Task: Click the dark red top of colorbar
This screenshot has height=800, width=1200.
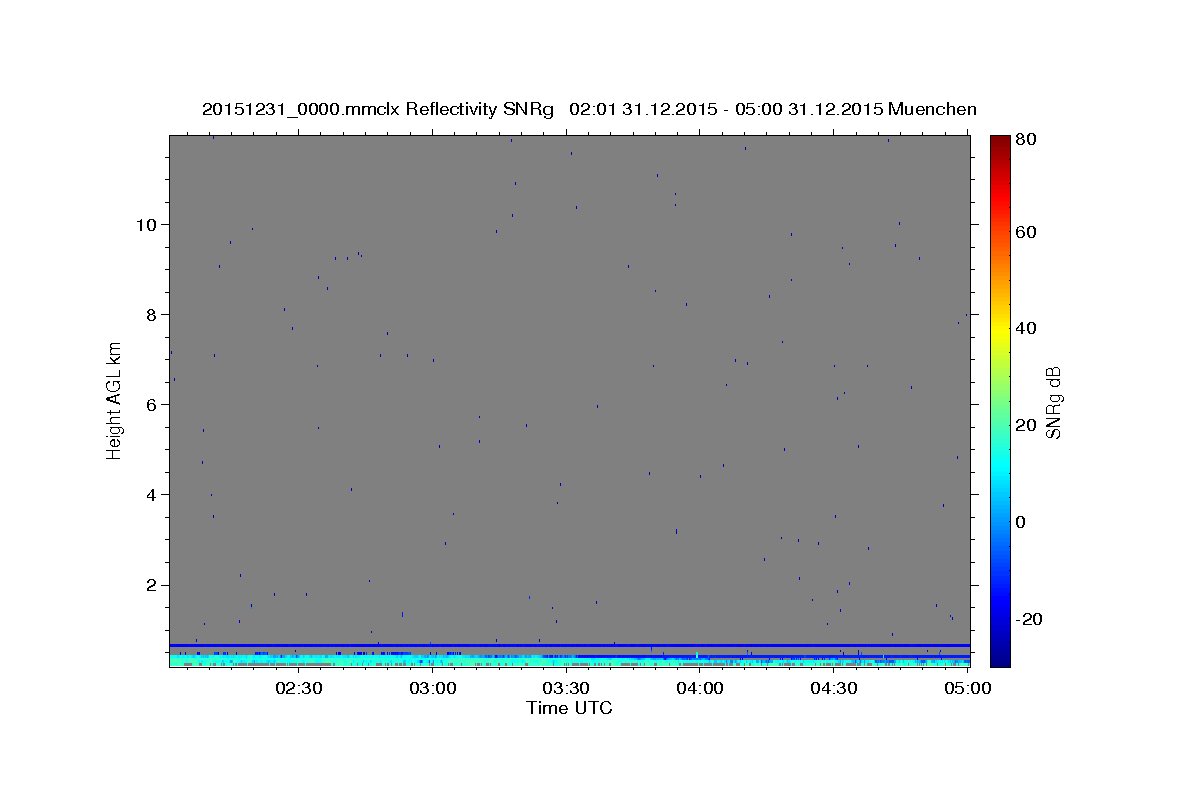Action: (x=1000, y=145)
